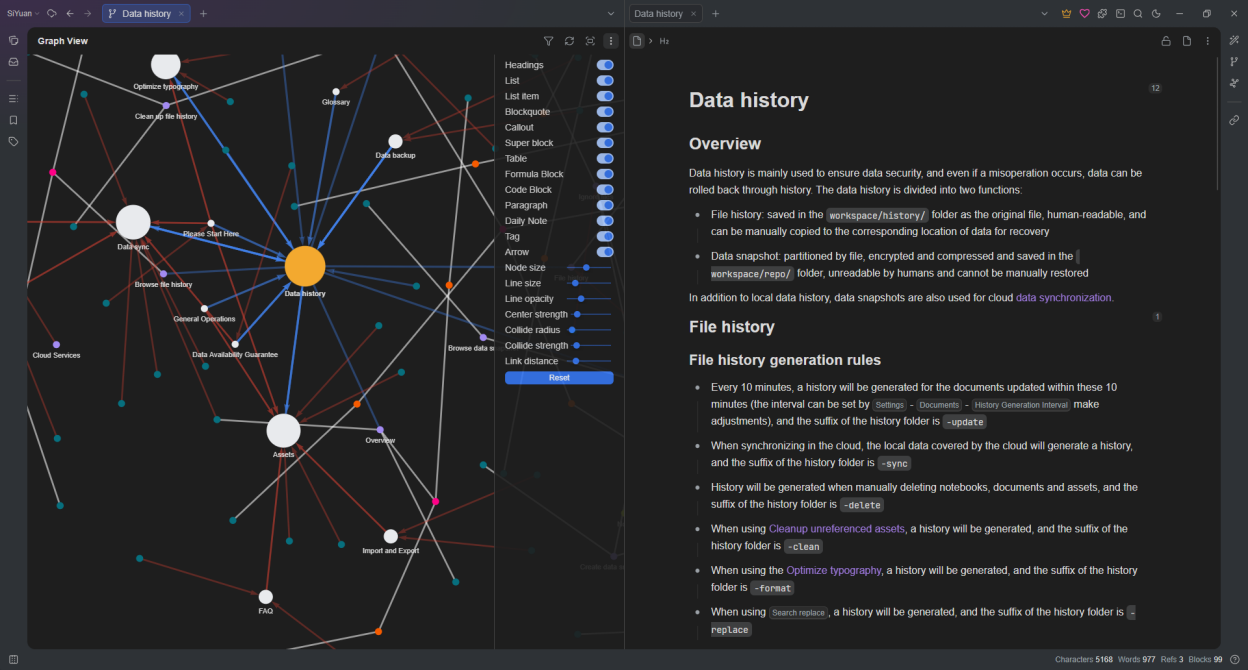Open the Cleanup unreferenced assets link

coord(837,529)
